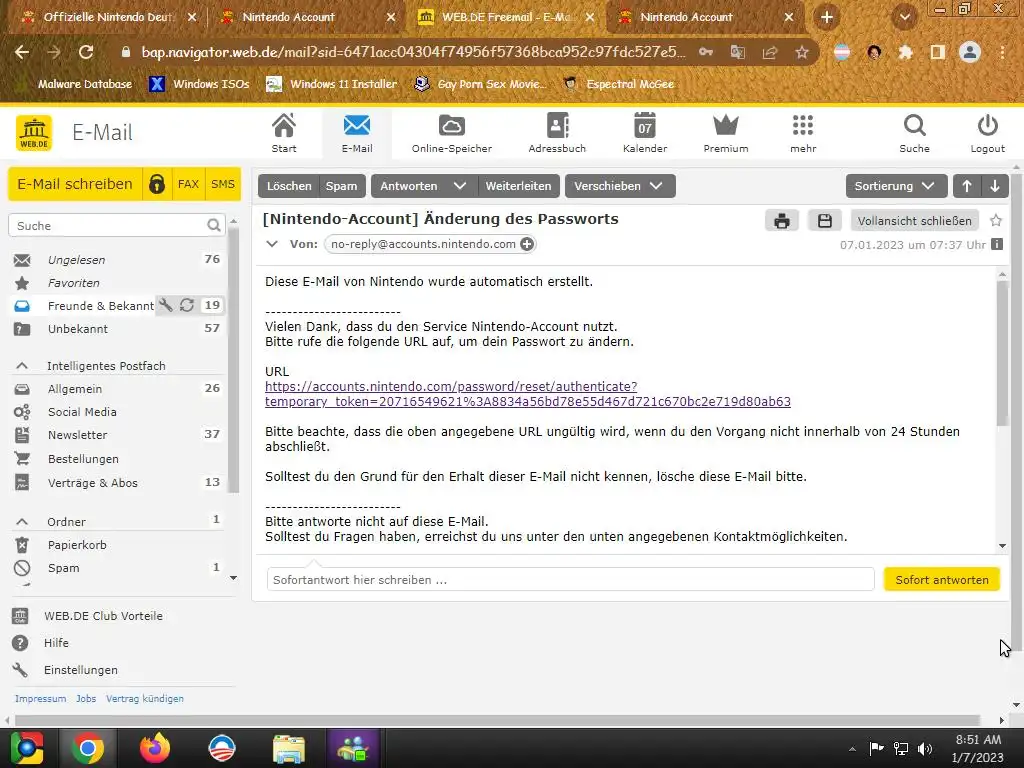Click the Sofortantwort text field
This screenshot has height=768, width=1024.
570,580
